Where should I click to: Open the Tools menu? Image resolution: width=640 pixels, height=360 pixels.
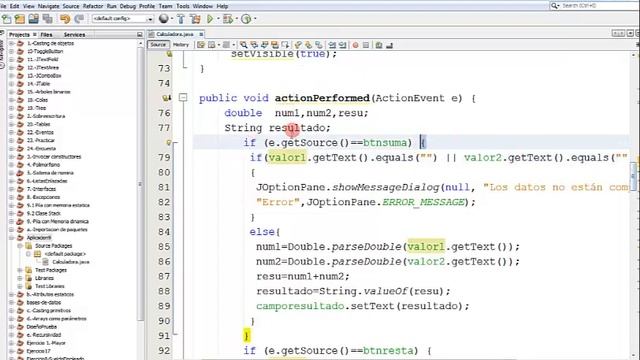pyautogui.click(x=182, y=6)
